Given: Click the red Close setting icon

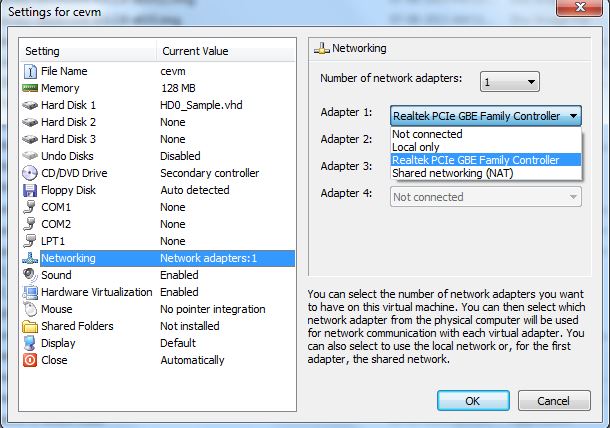Looking at the screenshot, I should pyautogui.click(x=30, y=360).
